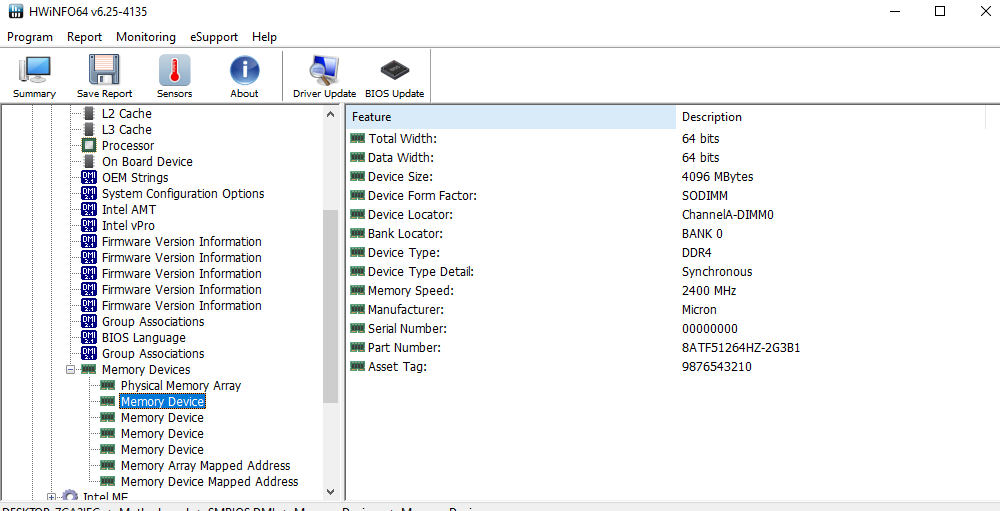Open the Report menu
1000x511 pixels.
tap(84, 37)
